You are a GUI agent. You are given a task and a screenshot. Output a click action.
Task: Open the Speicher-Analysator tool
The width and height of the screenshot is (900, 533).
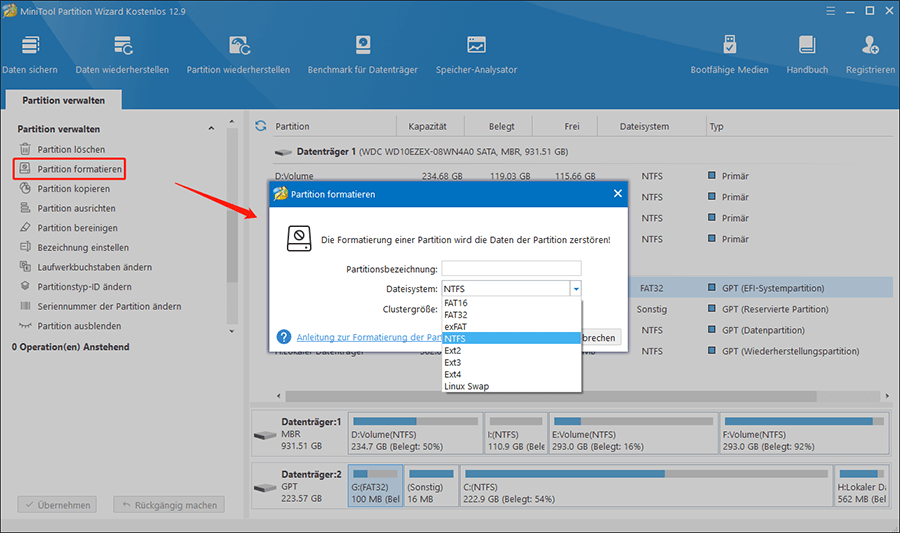pyautogui.click(x=476, y=54)
